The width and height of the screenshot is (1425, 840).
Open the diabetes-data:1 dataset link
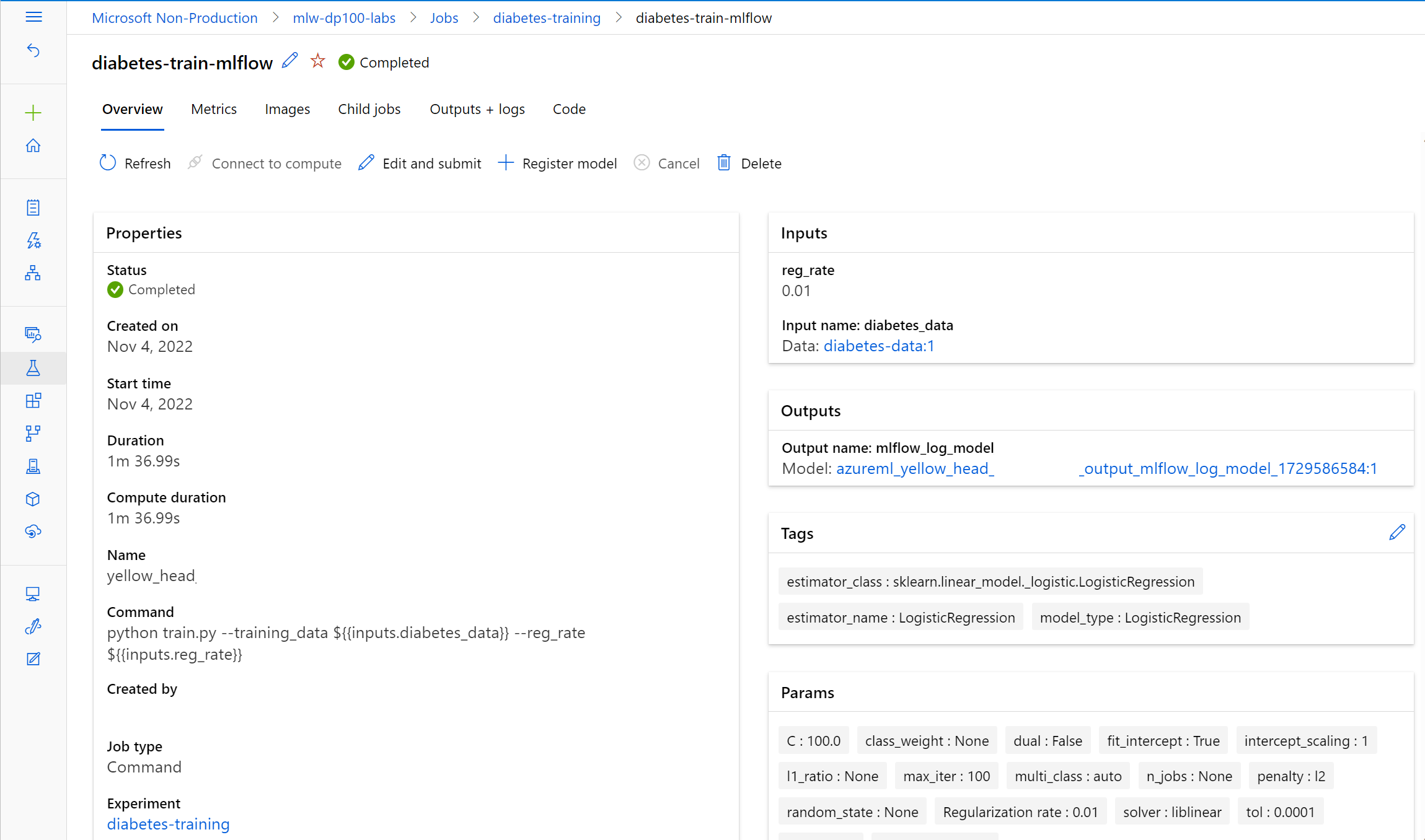click(x=878, y=346)
